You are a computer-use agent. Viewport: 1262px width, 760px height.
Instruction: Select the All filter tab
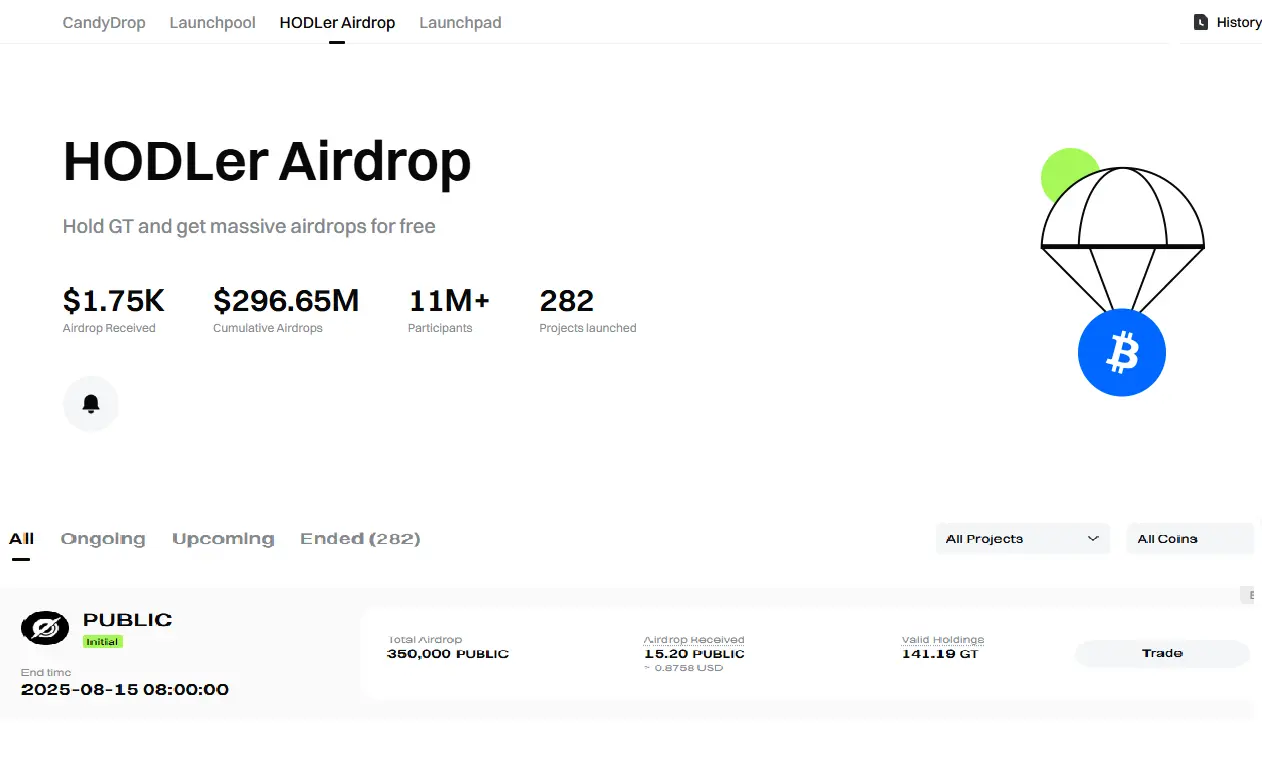tap(21, 538)
